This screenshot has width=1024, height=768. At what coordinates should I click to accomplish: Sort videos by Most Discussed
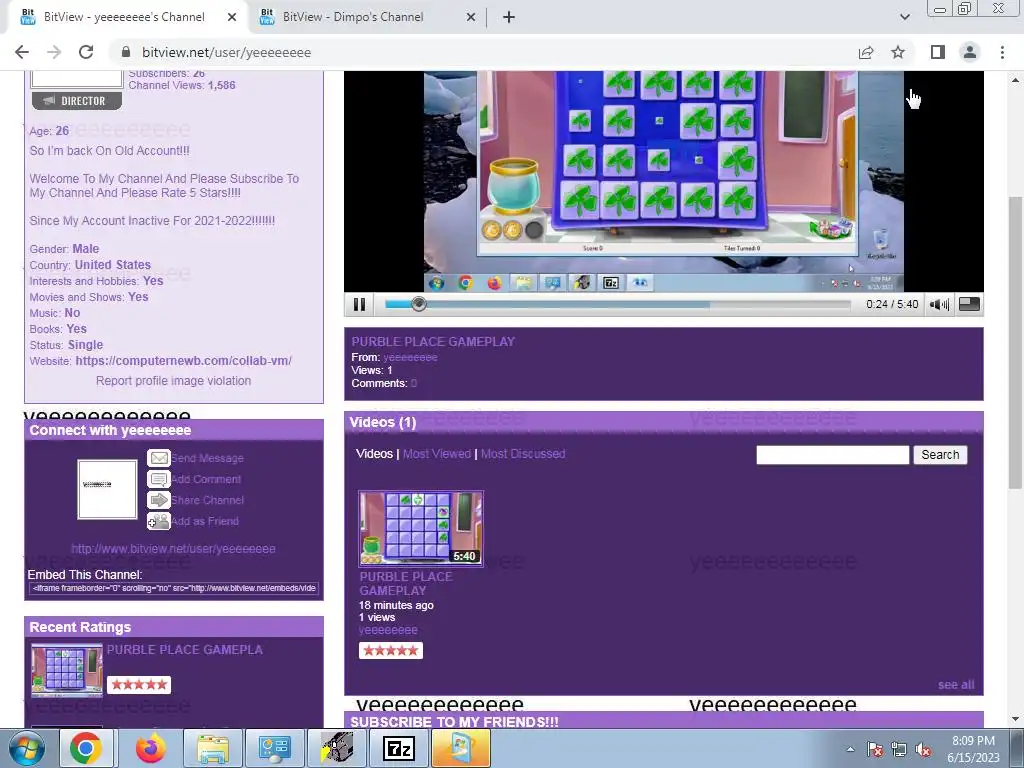(523, 454)
